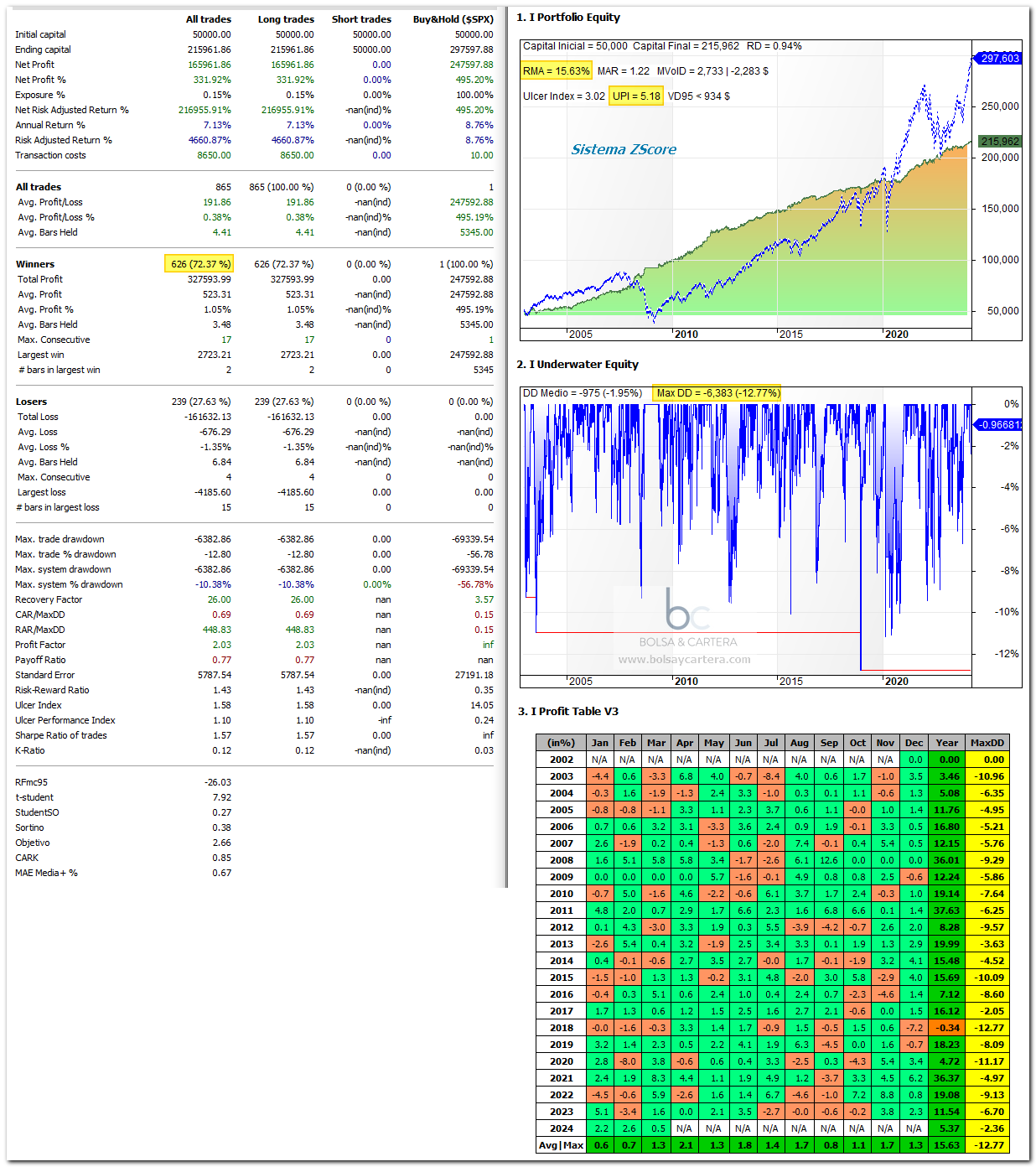Click the blue -0.96681 drawdown tag
Image resolution: width=1036 pixels, height=1167 pixels.
coord(999,425)
